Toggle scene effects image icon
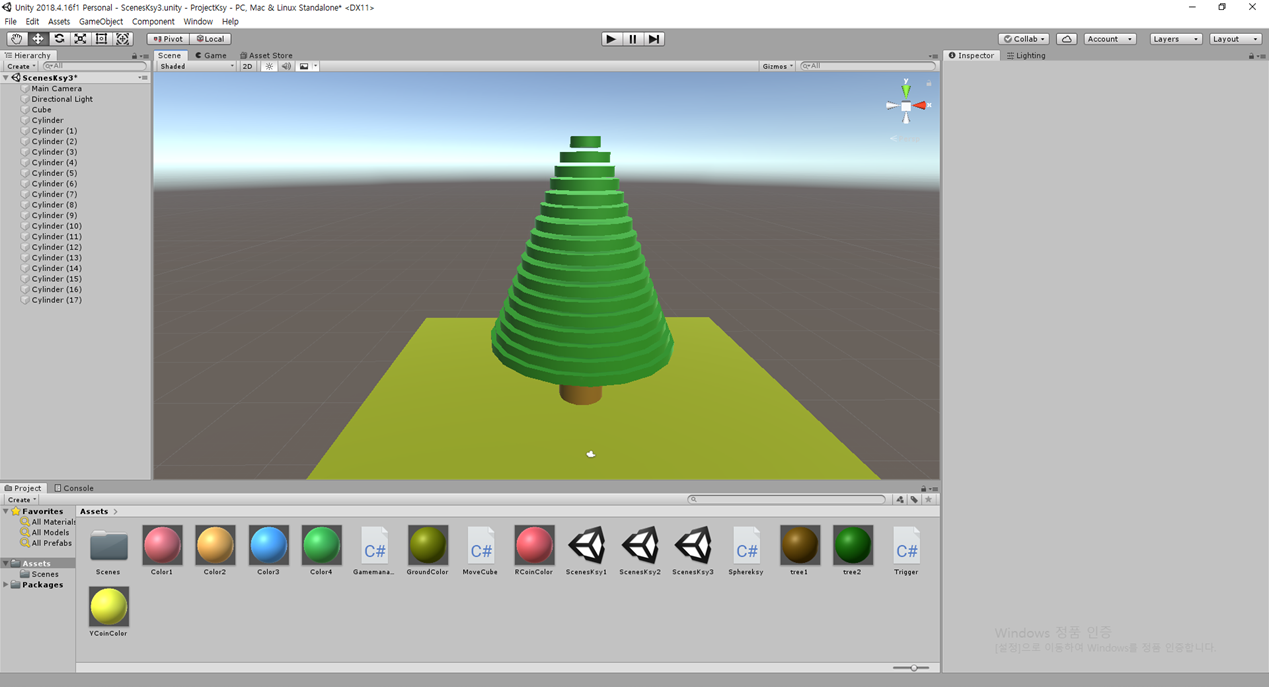 point(304,66)
